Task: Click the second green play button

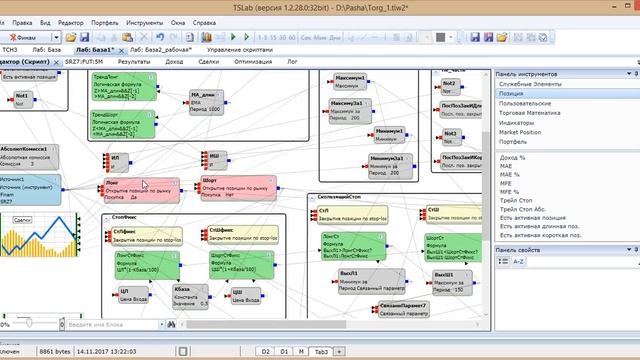Action: pos(247,37)
